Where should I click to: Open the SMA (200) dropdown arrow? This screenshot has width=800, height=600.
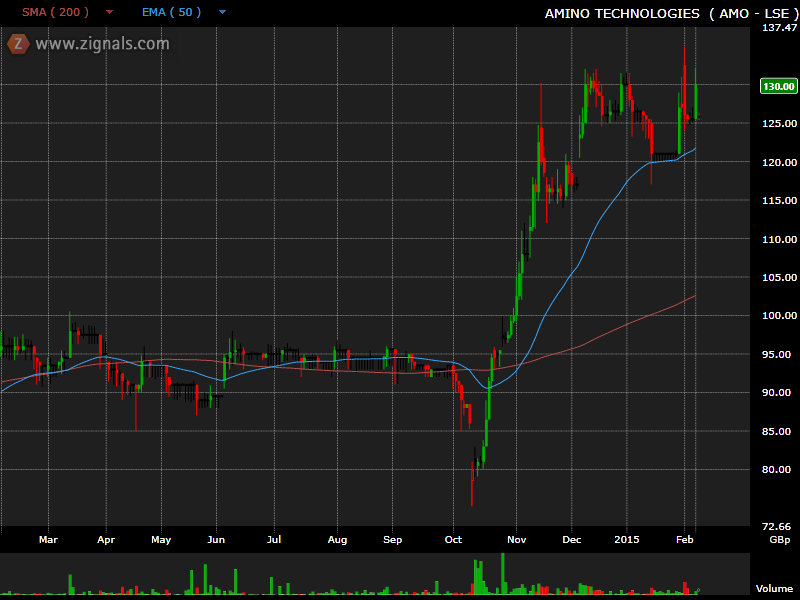tap(109, 13)
